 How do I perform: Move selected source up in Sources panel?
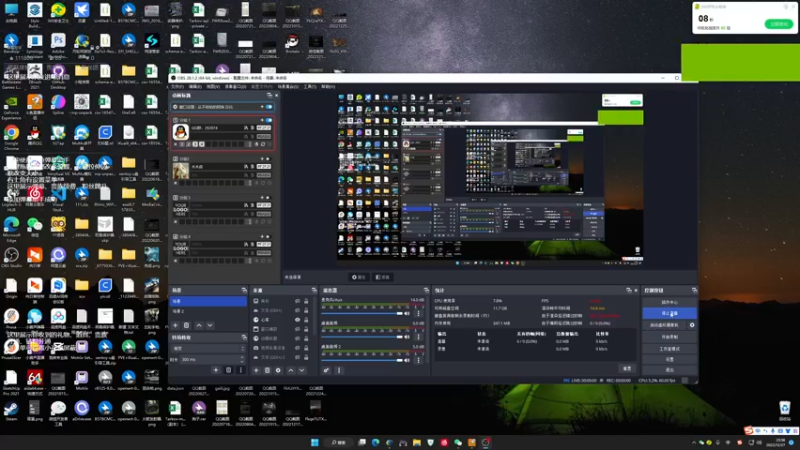[291, 370]
